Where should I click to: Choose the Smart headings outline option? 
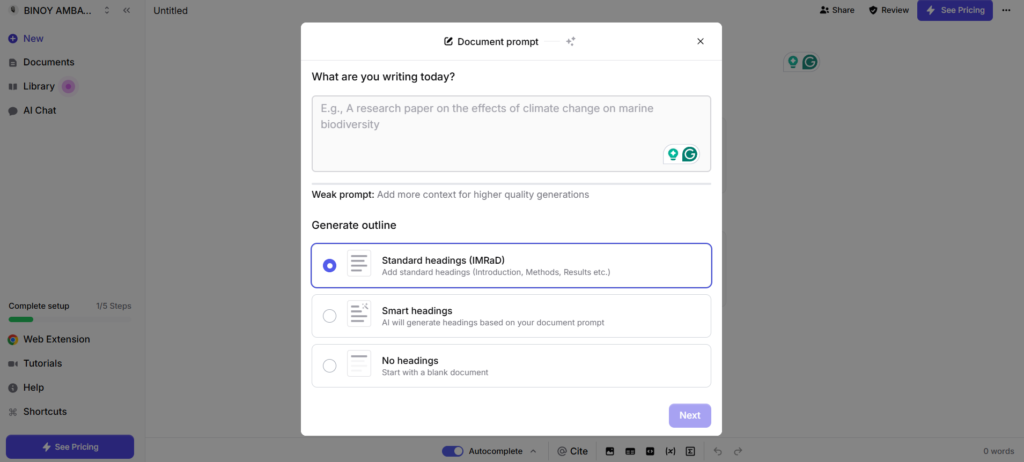pos(330,316)
